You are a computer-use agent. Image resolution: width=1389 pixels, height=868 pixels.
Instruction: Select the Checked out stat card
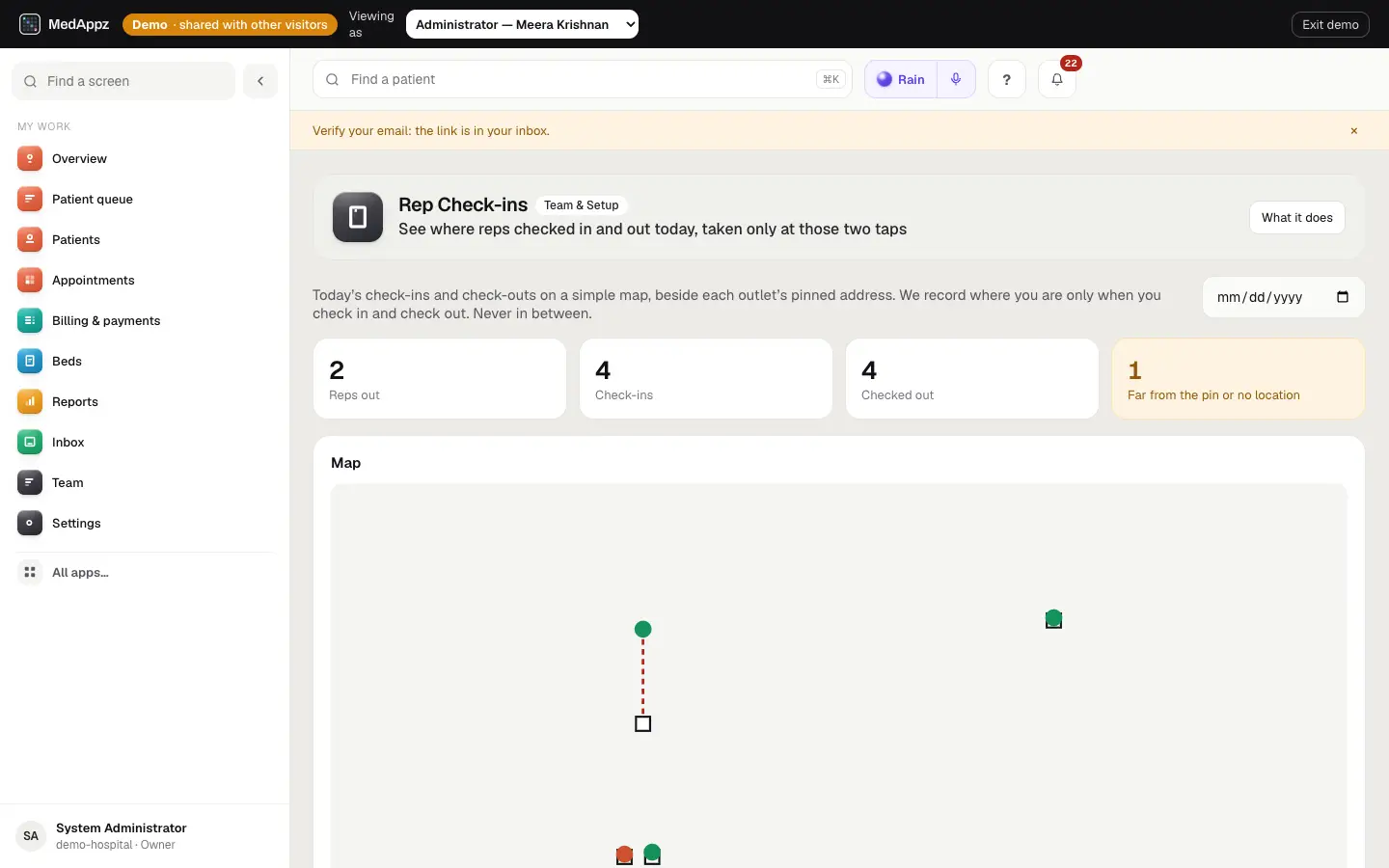972,378
